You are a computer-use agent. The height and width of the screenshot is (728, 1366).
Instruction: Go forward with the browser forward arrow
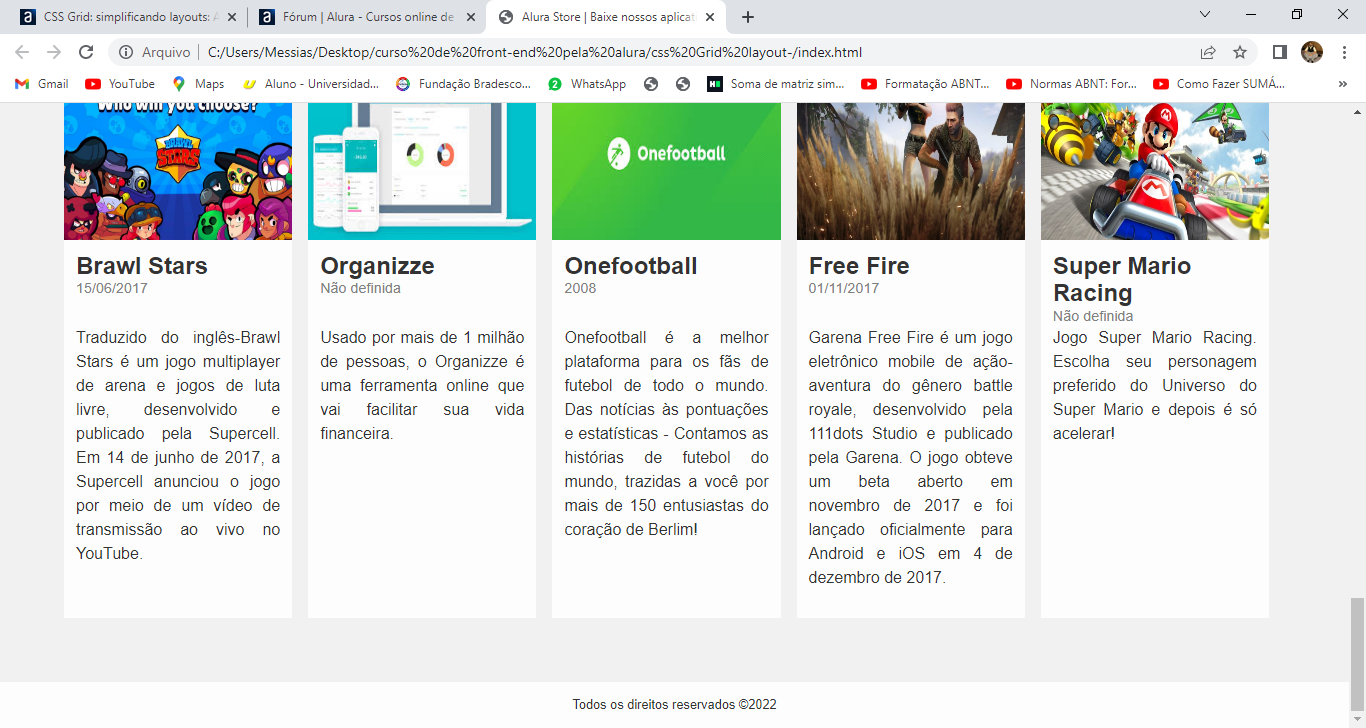pos(54,52)
